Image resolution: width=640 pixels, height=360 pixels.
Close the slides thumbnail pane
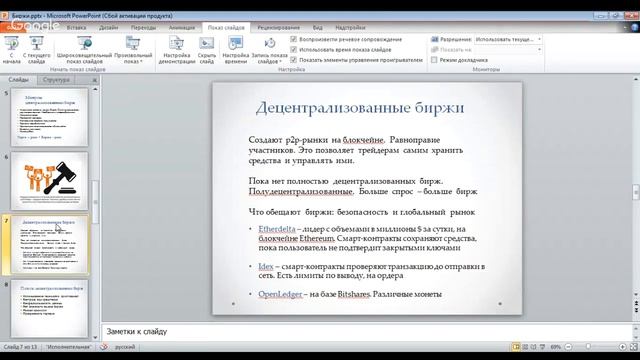point(94,80)
